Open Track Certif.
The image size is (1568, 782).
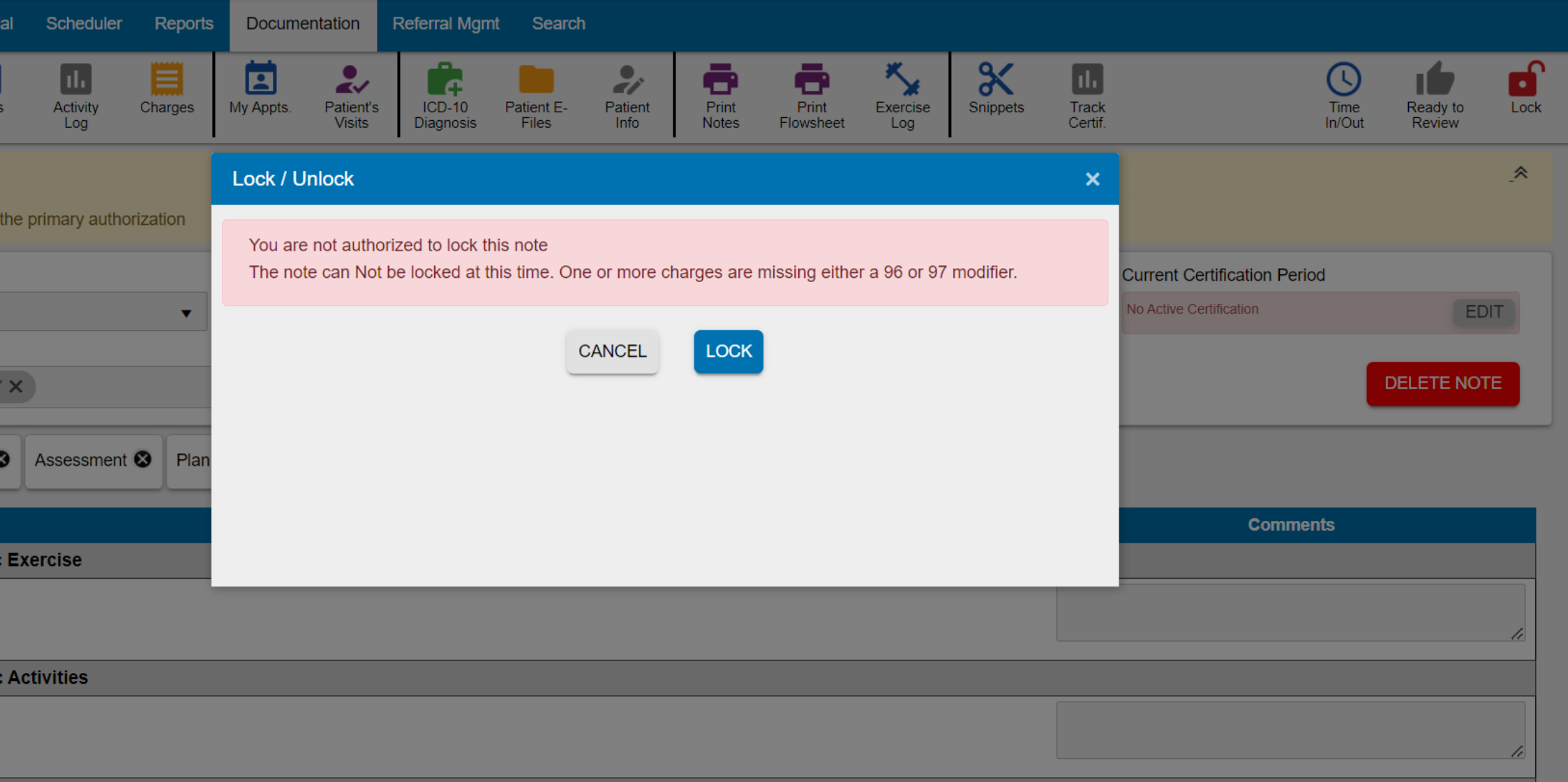click(x=1087, y=94)
